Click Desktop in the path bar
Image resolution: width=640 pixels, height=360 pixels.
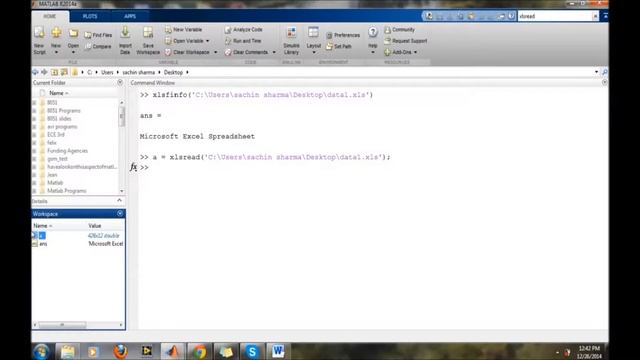point(173,72)
